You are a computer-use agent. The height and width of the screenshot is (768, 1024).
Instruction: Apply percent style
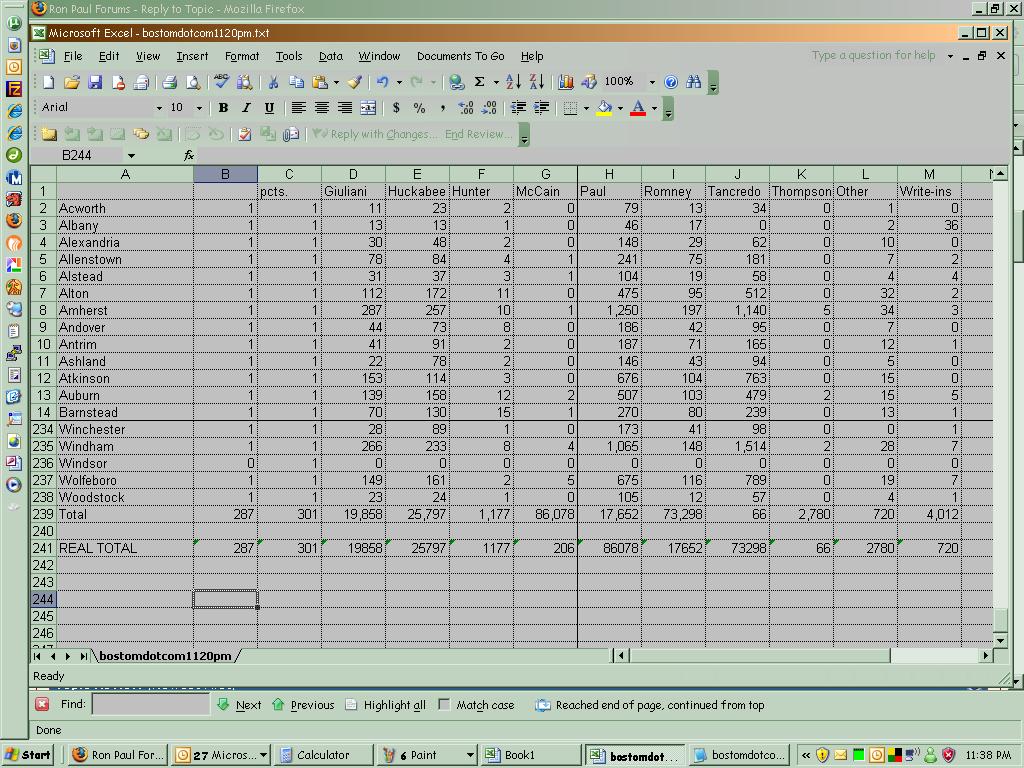[419, 108]
